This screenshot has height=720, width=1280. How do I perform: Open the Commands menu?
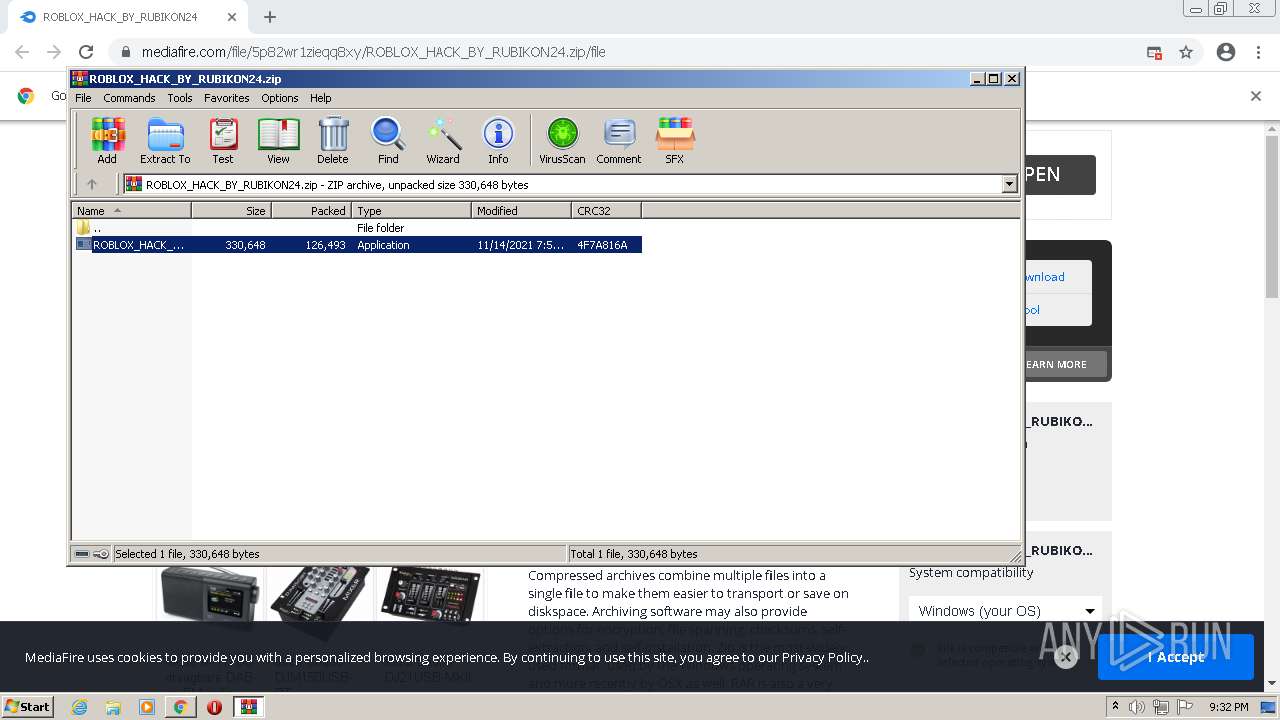click(129, 98)
